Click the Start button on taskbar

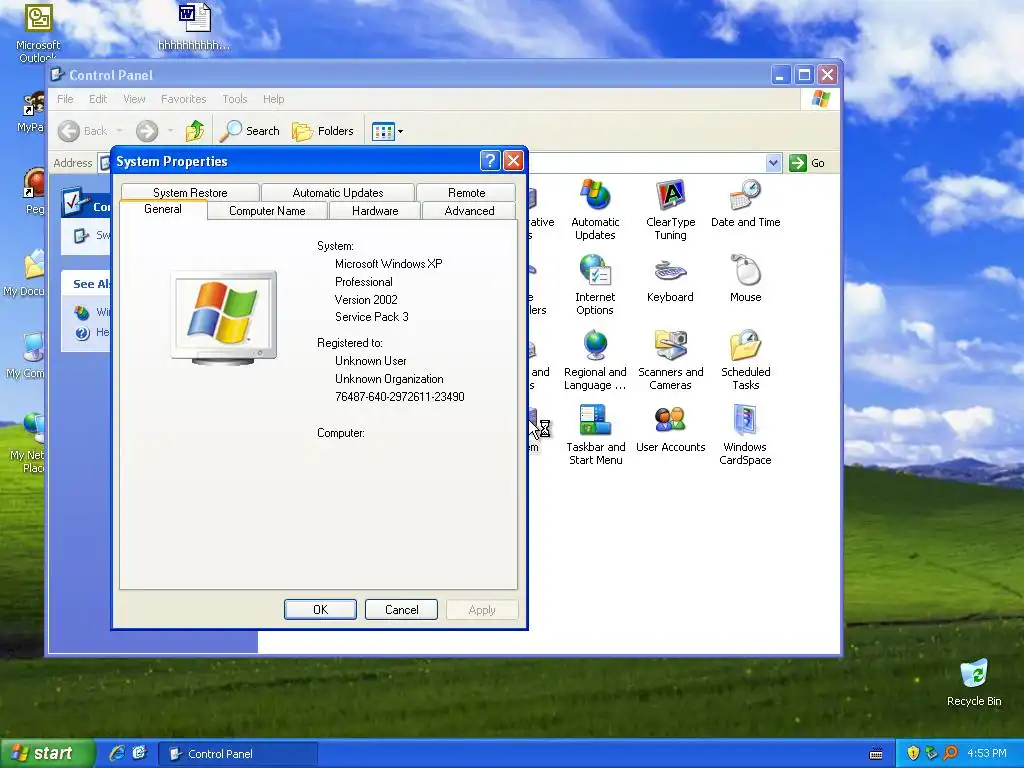pyautogui.click(x=42, y=754)
